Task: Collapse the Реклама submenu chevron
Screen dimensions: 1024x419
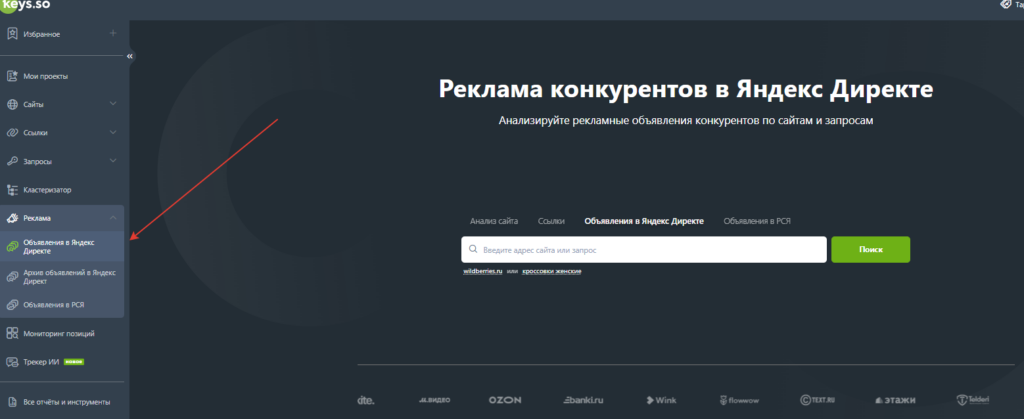Action: pyautogui.click(x=113, y=218)
